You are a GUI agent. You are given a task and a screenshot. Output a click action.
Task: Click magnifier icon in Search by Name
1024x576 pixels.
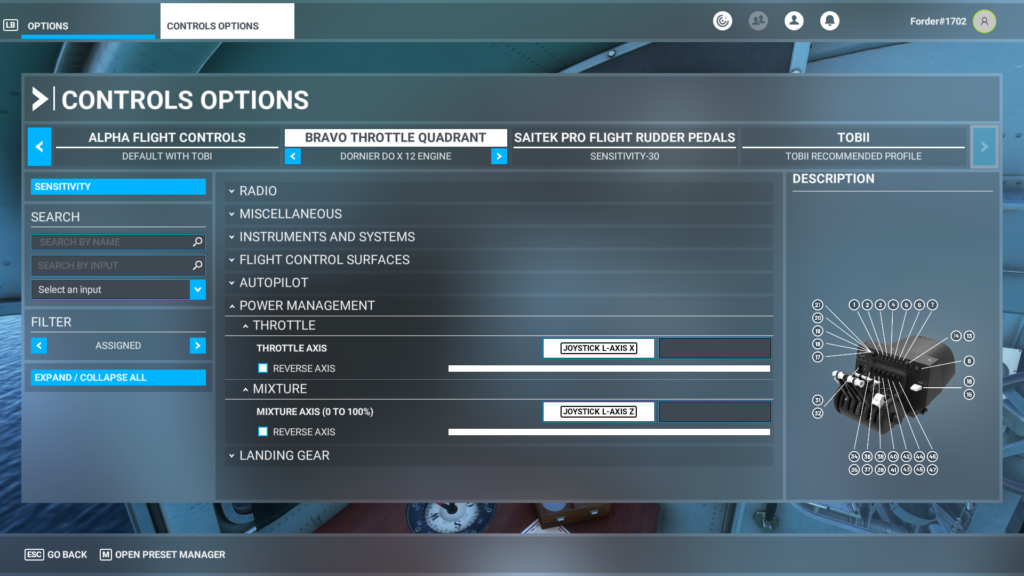click(x=197, y=242)
